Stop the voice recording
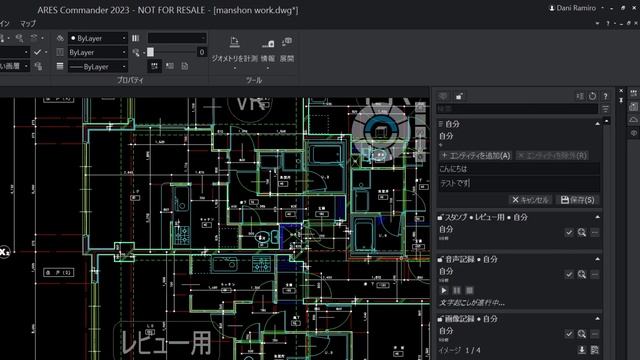Screen dimensions: 640x360 coord(470,290)
